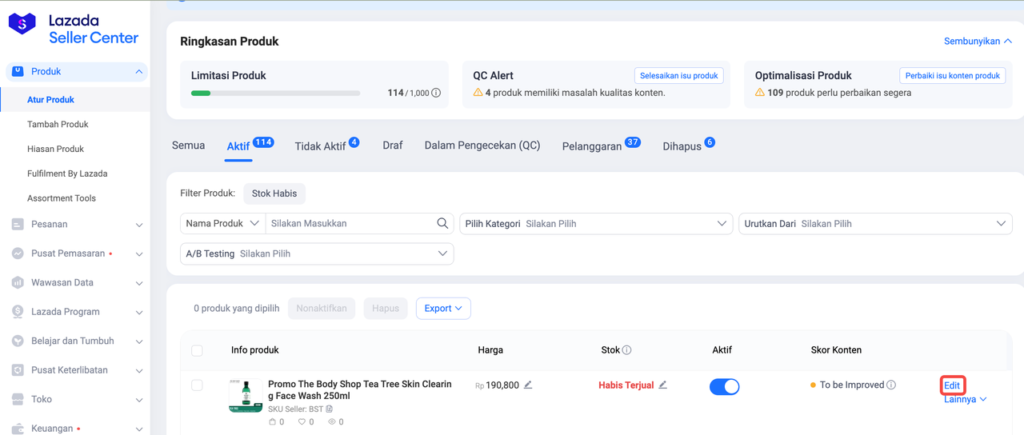Viewport: 1024px width, 435px height.
Task: Click the Selesaikan isu produk button
Action: coord(679,76)
